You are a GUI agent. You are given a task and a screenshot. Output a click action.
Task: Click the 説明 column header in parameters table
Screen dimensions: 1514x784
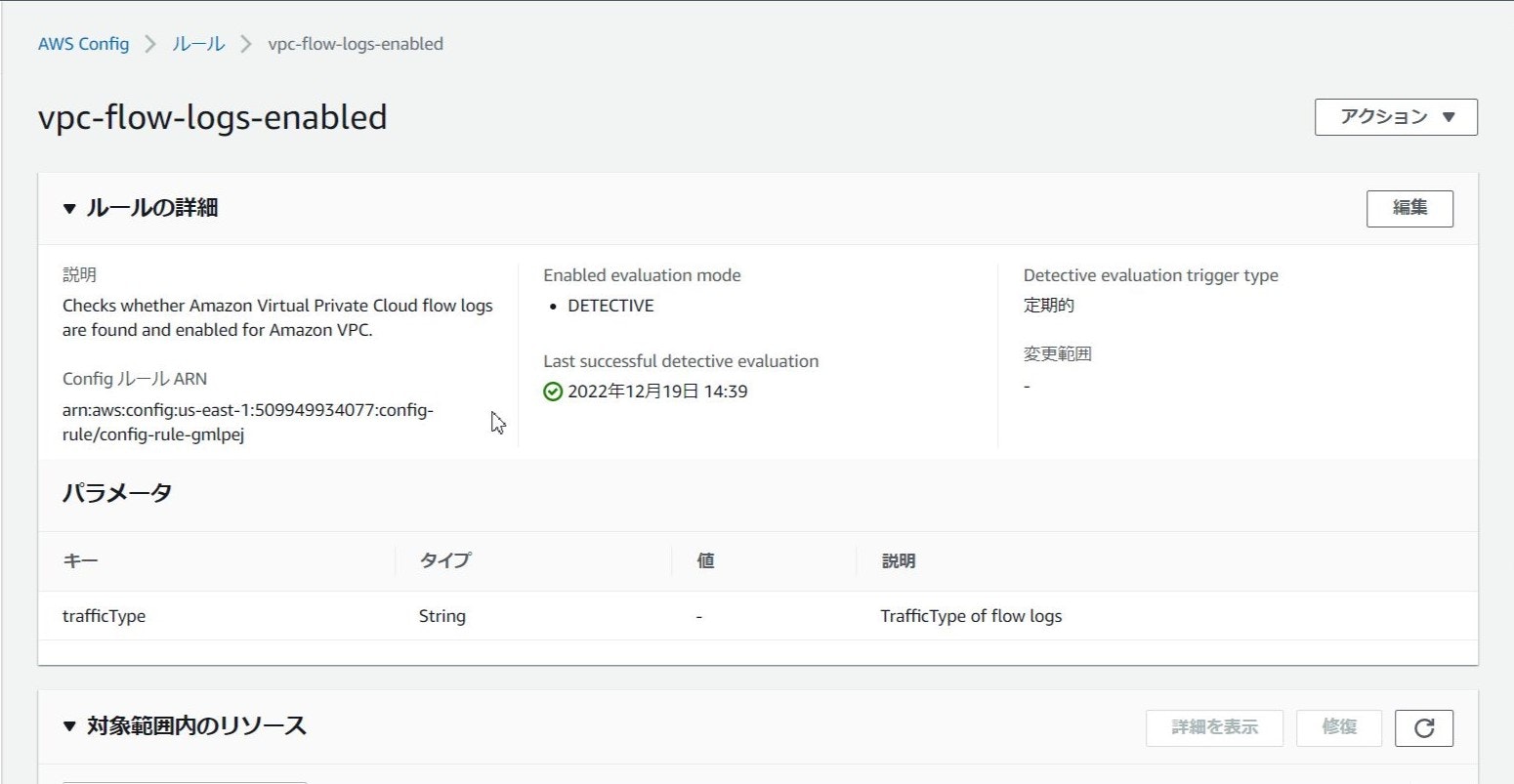tap(898, 561)
